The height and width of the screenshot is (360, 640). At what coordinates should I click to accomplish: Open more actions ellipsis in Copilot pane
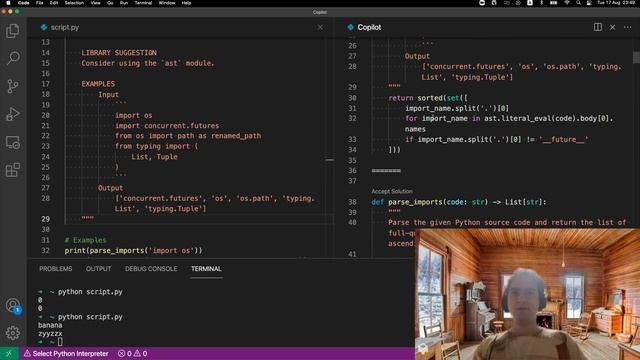(627, 27)
